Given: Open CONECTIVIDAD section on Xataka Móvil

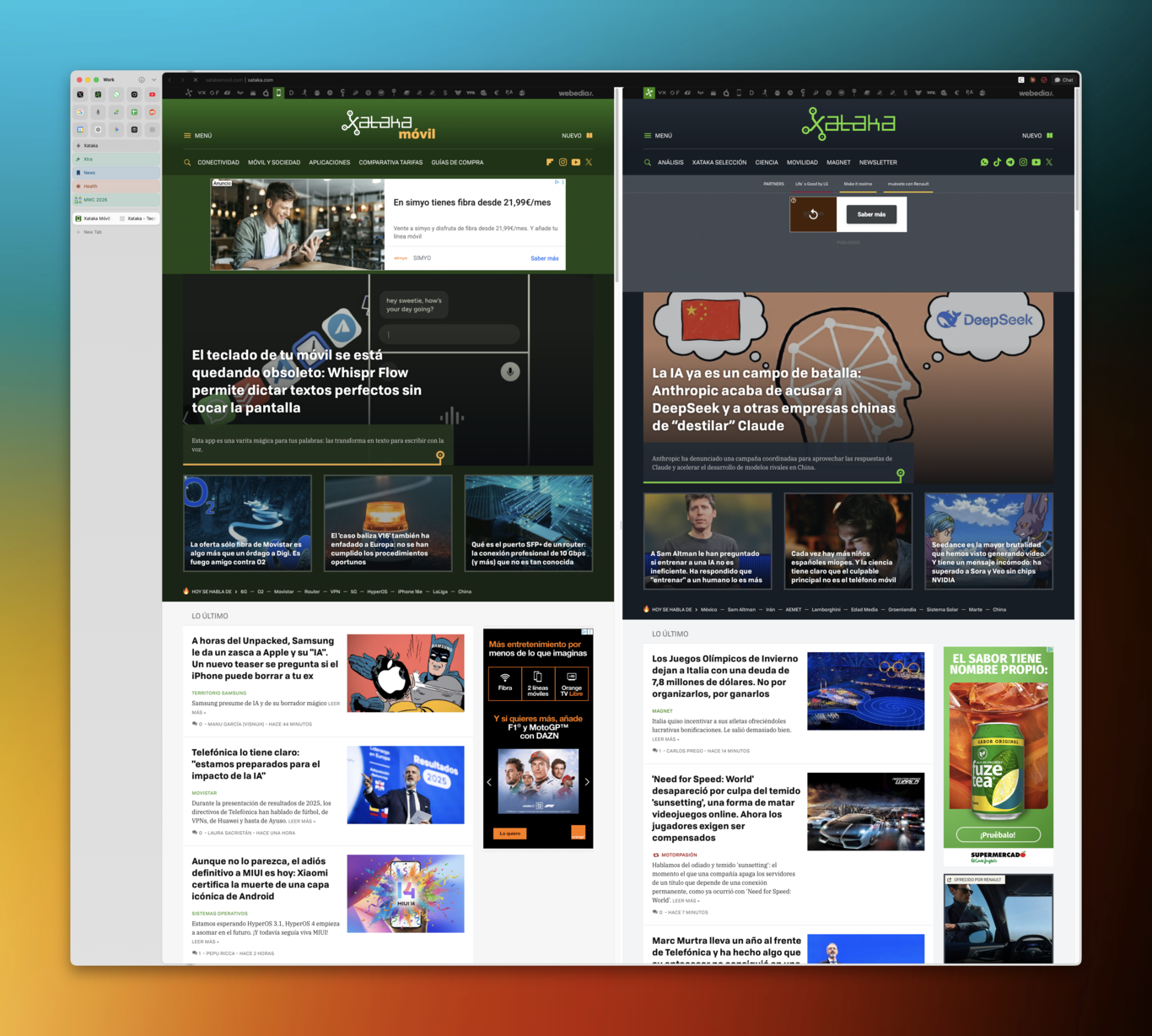Looking at the screenshot, I should 218,162.
